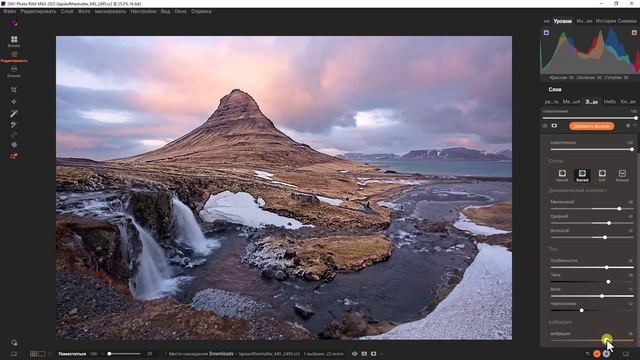Toggle filter visibility icon right of Добавить фильтр

click(628, 126)
